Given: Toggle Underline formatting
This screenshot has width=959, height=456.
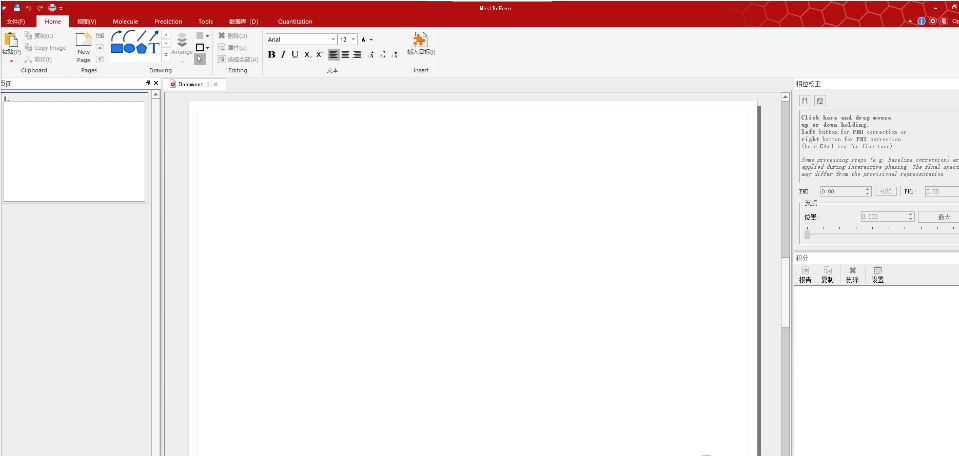Looking at the screenshot, I should 295,54.
